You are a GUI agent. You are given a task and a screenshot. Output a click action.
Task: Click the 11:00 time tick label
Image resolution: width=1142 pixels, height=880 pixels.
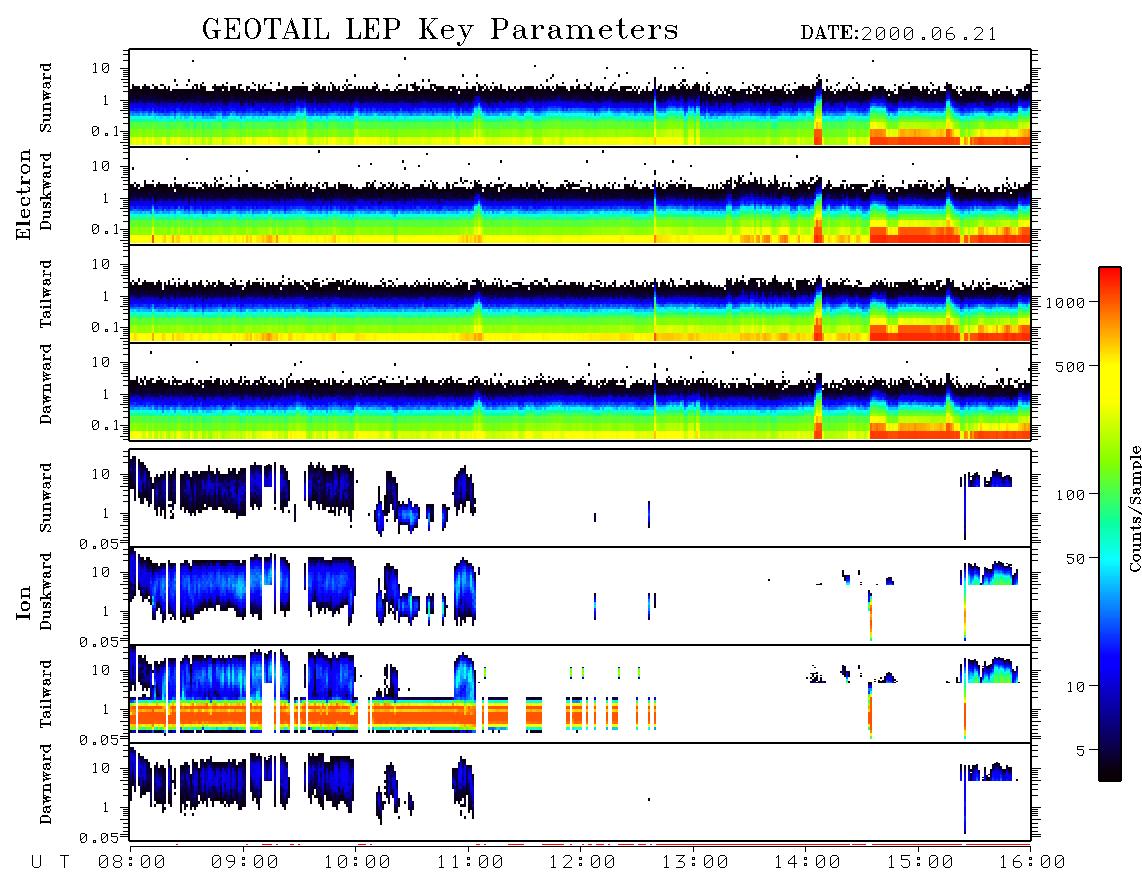coord(470,862)
